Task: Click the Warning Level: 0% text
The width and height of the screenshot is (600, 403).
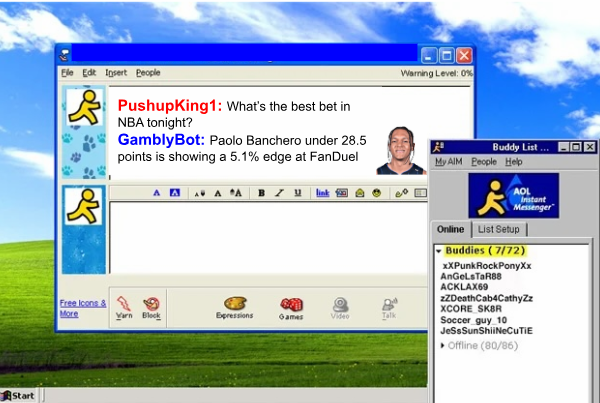Action: point(437,73)
